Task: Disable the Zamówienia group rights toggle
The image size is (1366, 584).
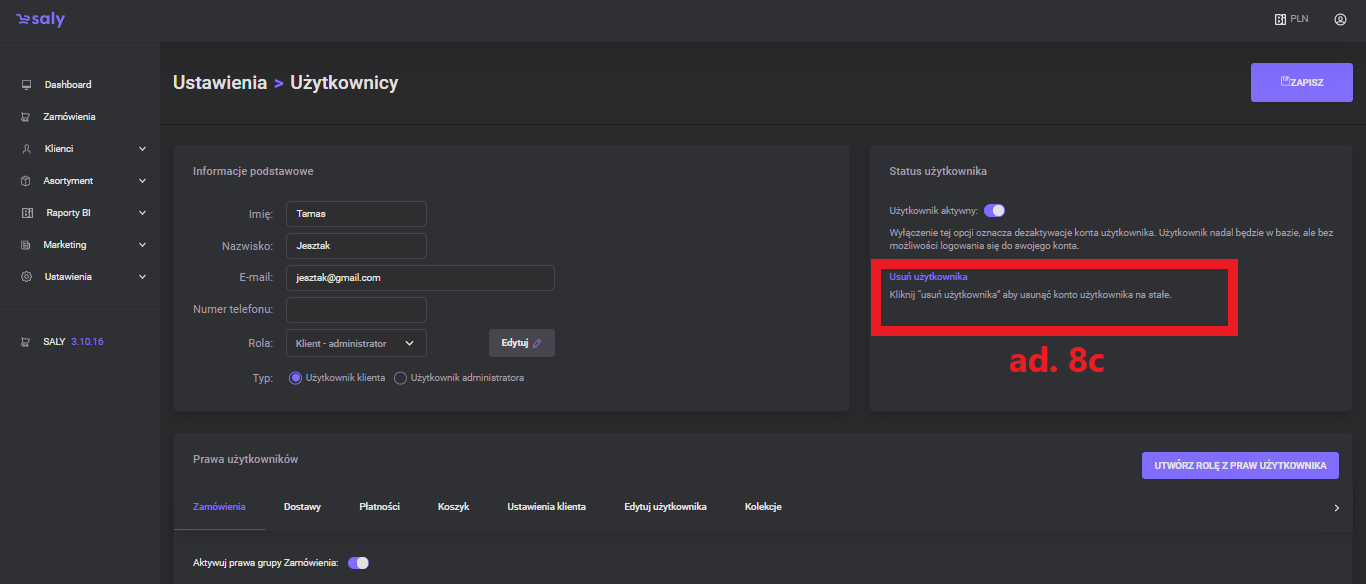Action: tap(358, 563)
